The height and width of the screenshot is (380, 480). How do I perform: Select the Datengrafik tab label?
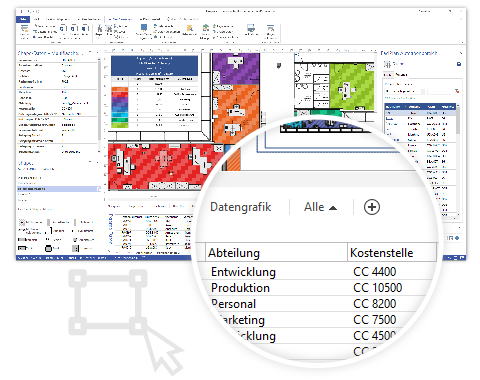[241, 207]
